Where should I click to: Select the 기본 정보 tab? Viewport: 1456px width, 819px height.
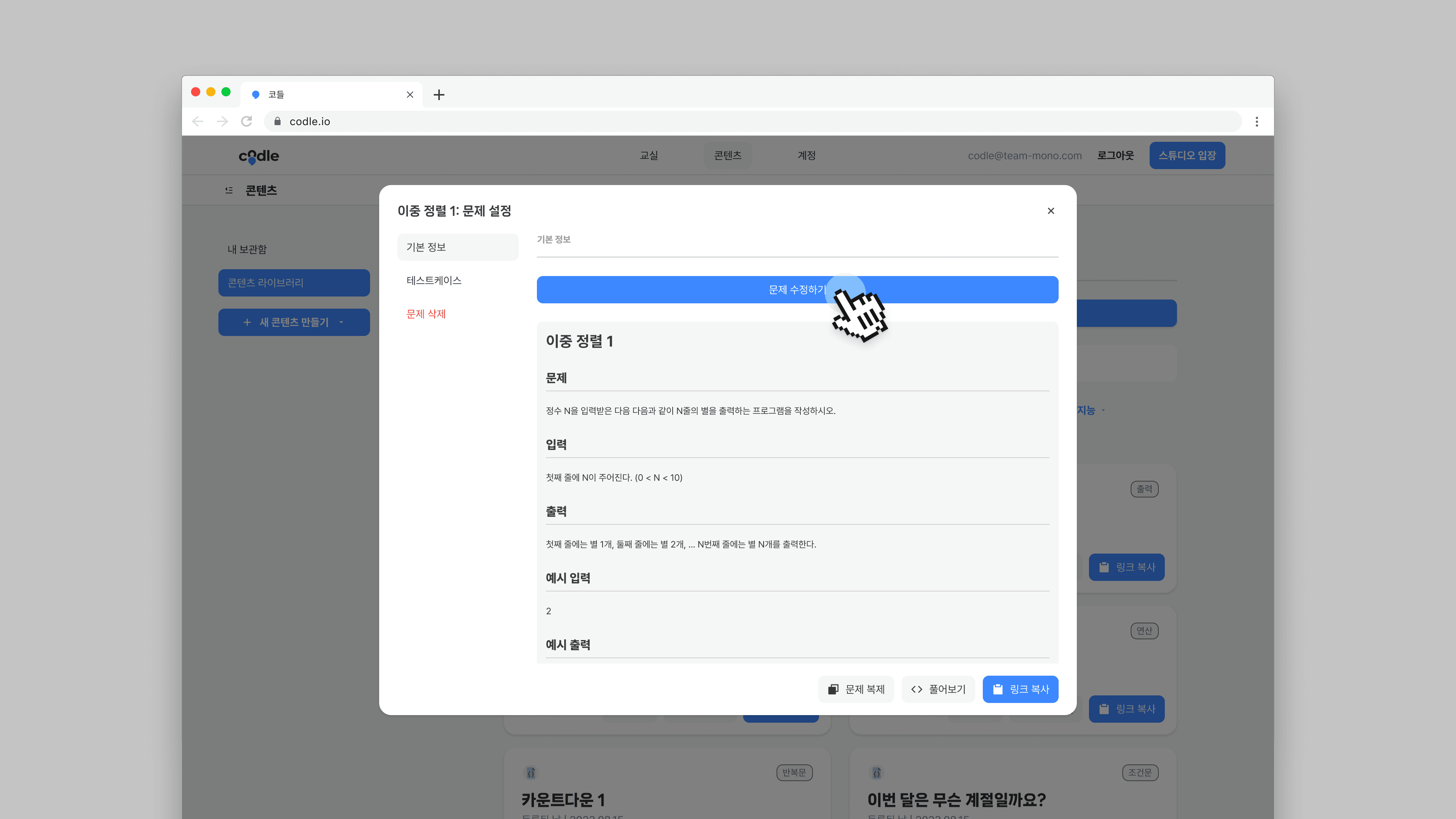click(x=458, y=247)
